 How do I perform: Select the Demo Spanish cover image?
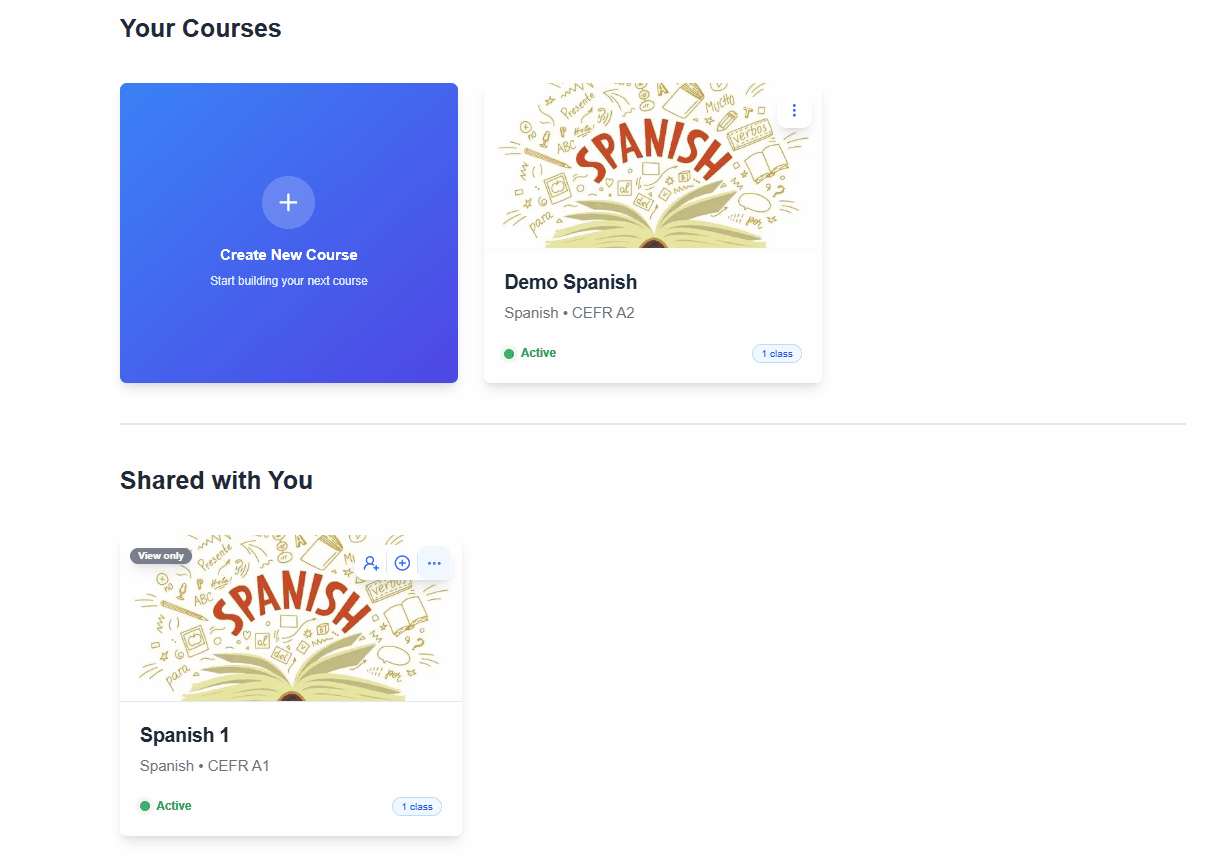click(653, 165)
